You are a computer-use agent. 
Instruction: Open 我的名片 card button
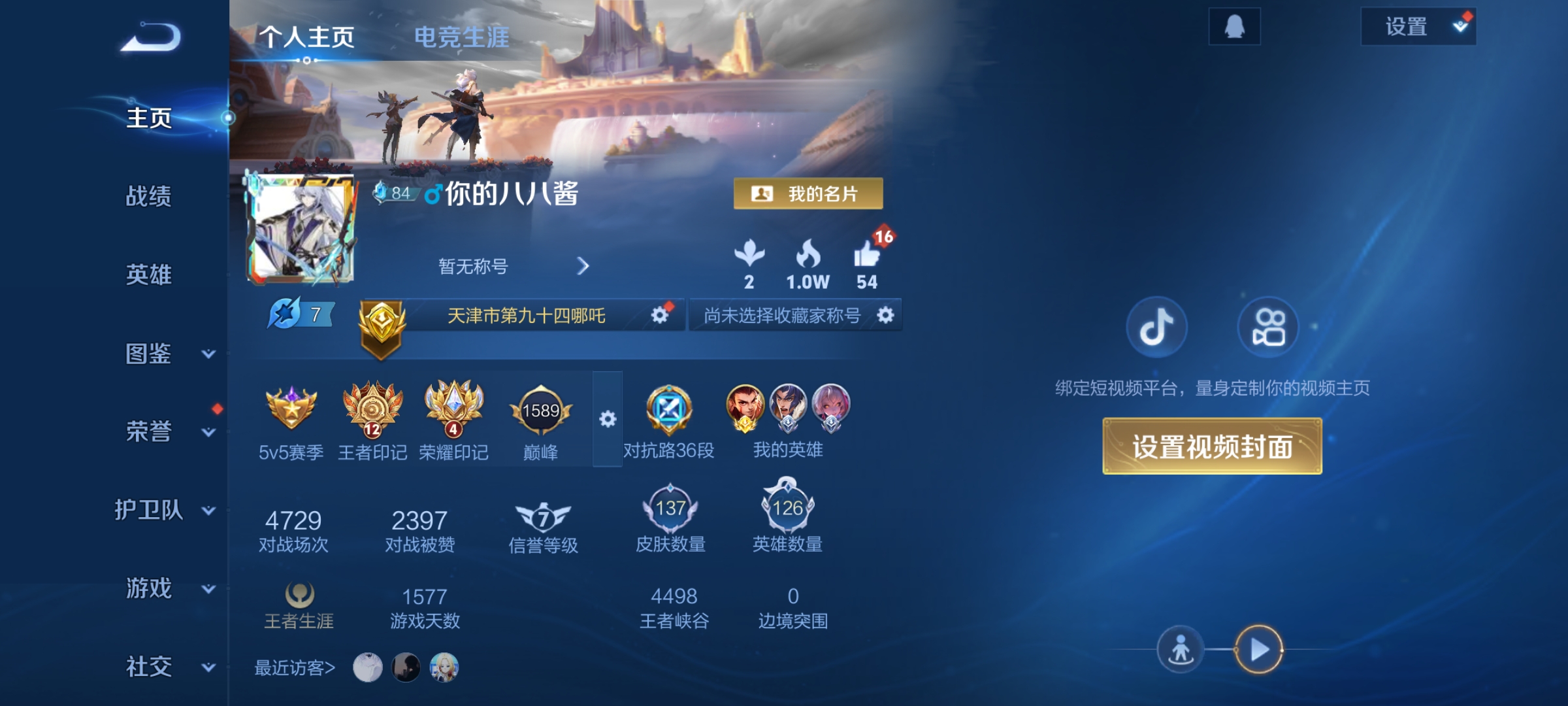808,193
